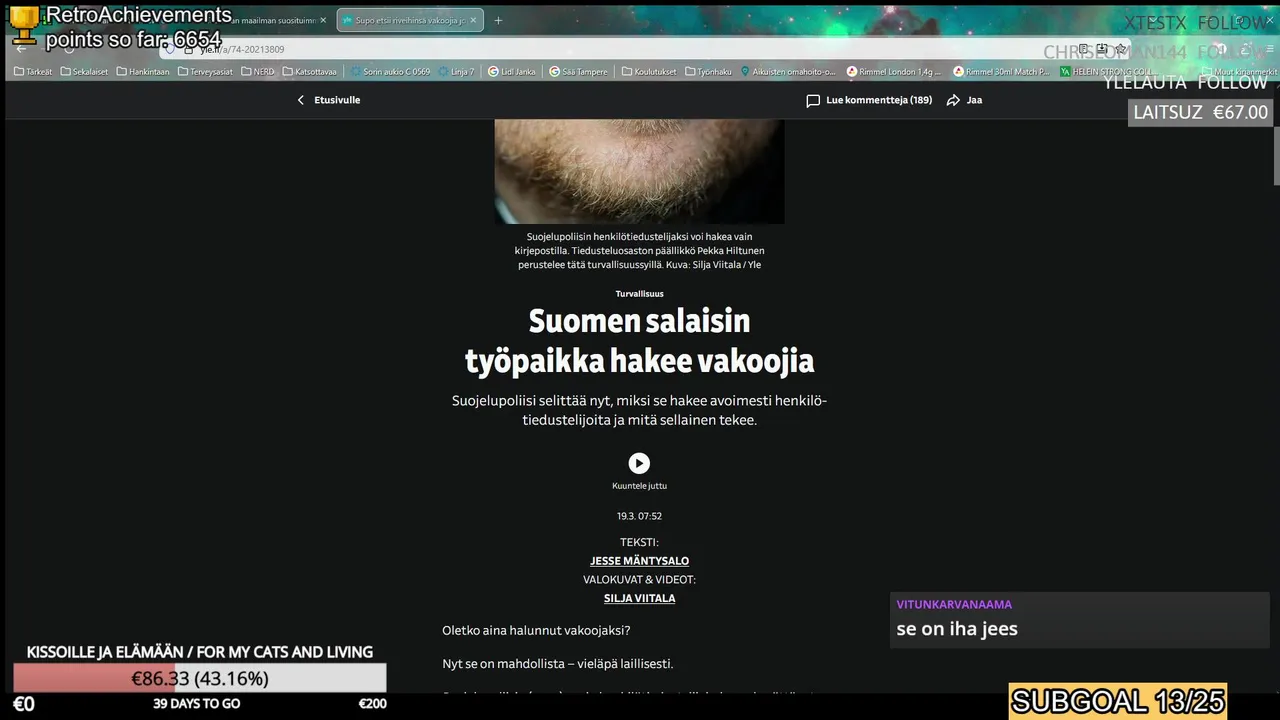Open the Sekalaiset bookmarks folder
This screenshot has width=1280, height=720.
tap(84, 72)
